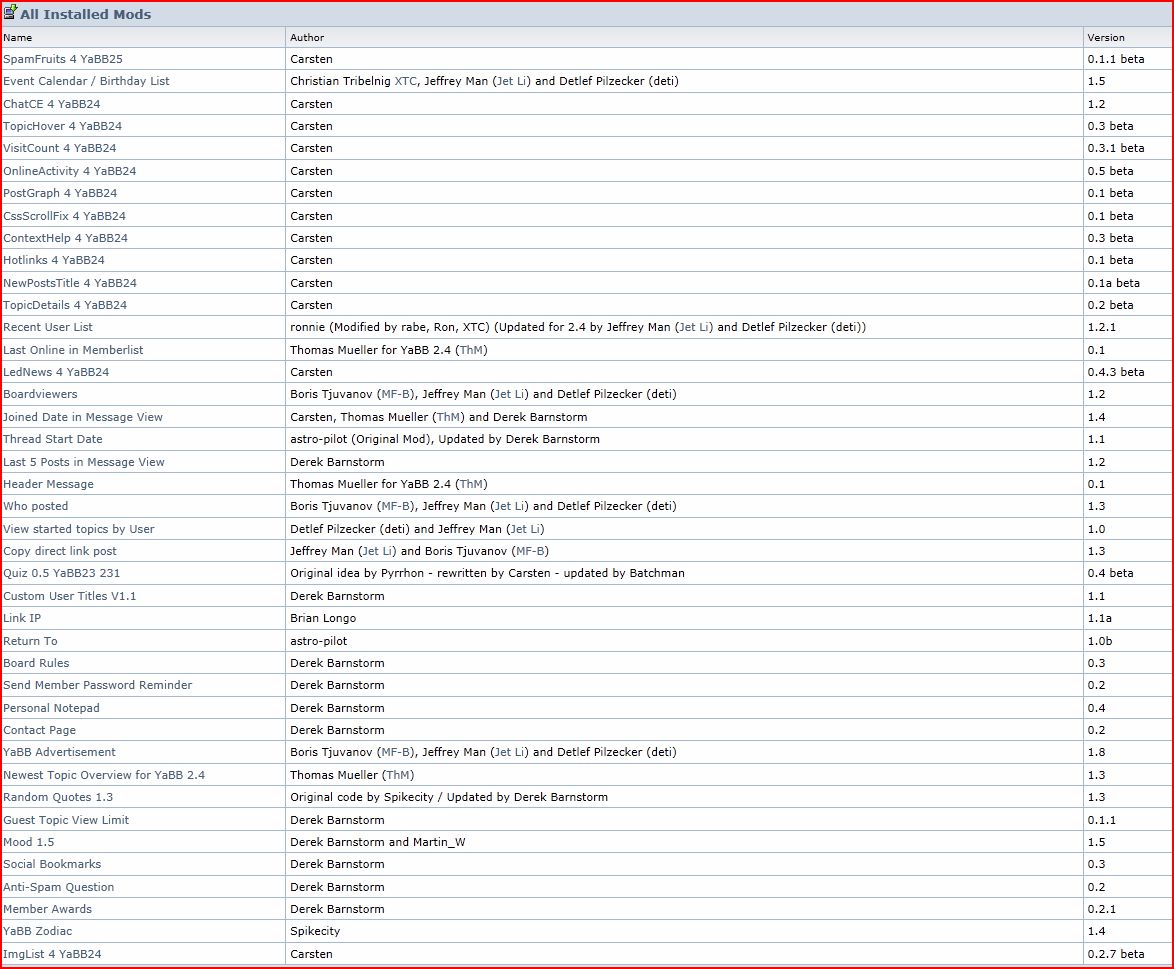
Task: Click the Send Member Password Reminder link
Action: (x=97, y=685)
